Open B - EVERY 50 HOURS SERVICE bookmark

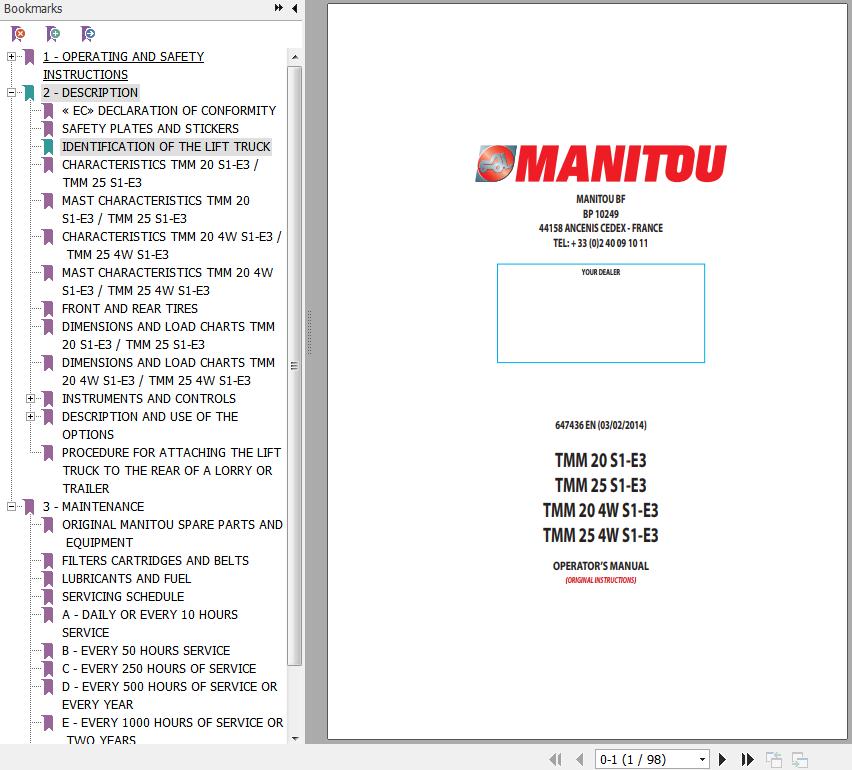tap(146, 650)
